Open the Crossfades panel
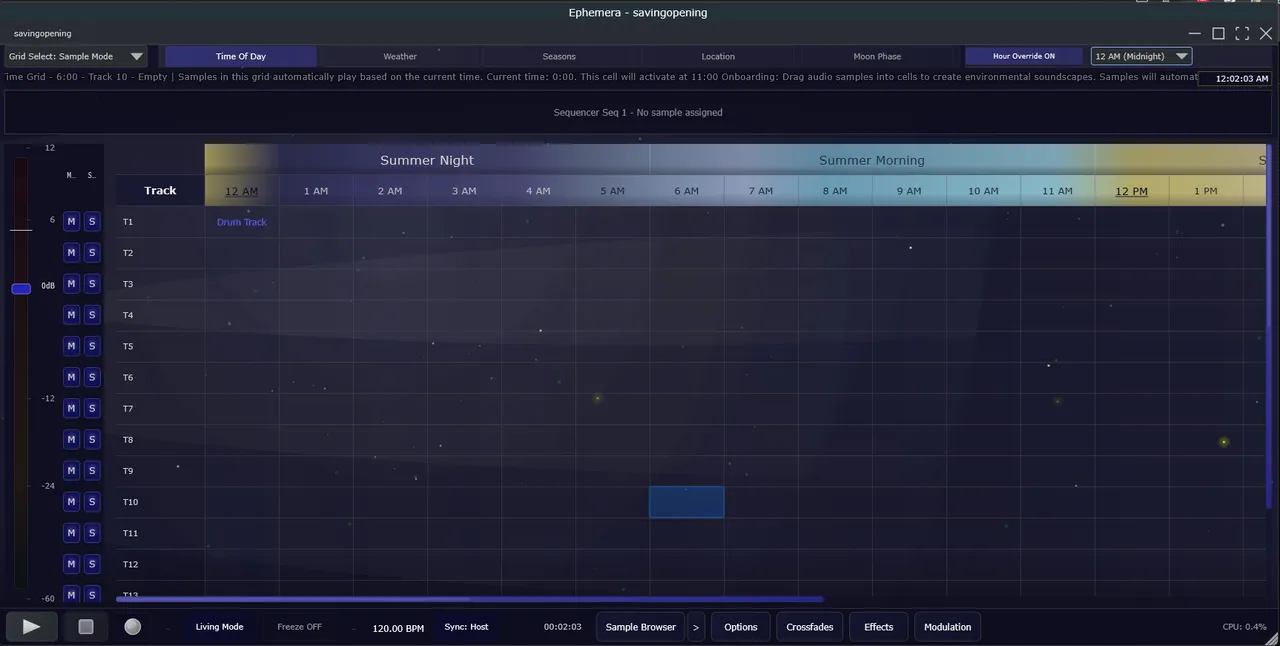This screenshot has height=646, width=1280. (x=809, y=627)
